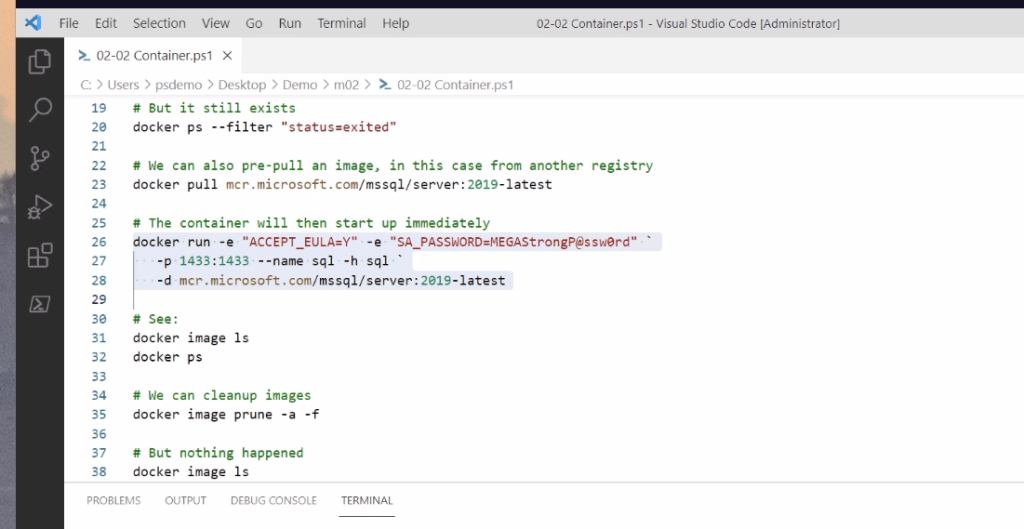Select the 02-02 Container.ps1 editor tab

coord(153,56)
